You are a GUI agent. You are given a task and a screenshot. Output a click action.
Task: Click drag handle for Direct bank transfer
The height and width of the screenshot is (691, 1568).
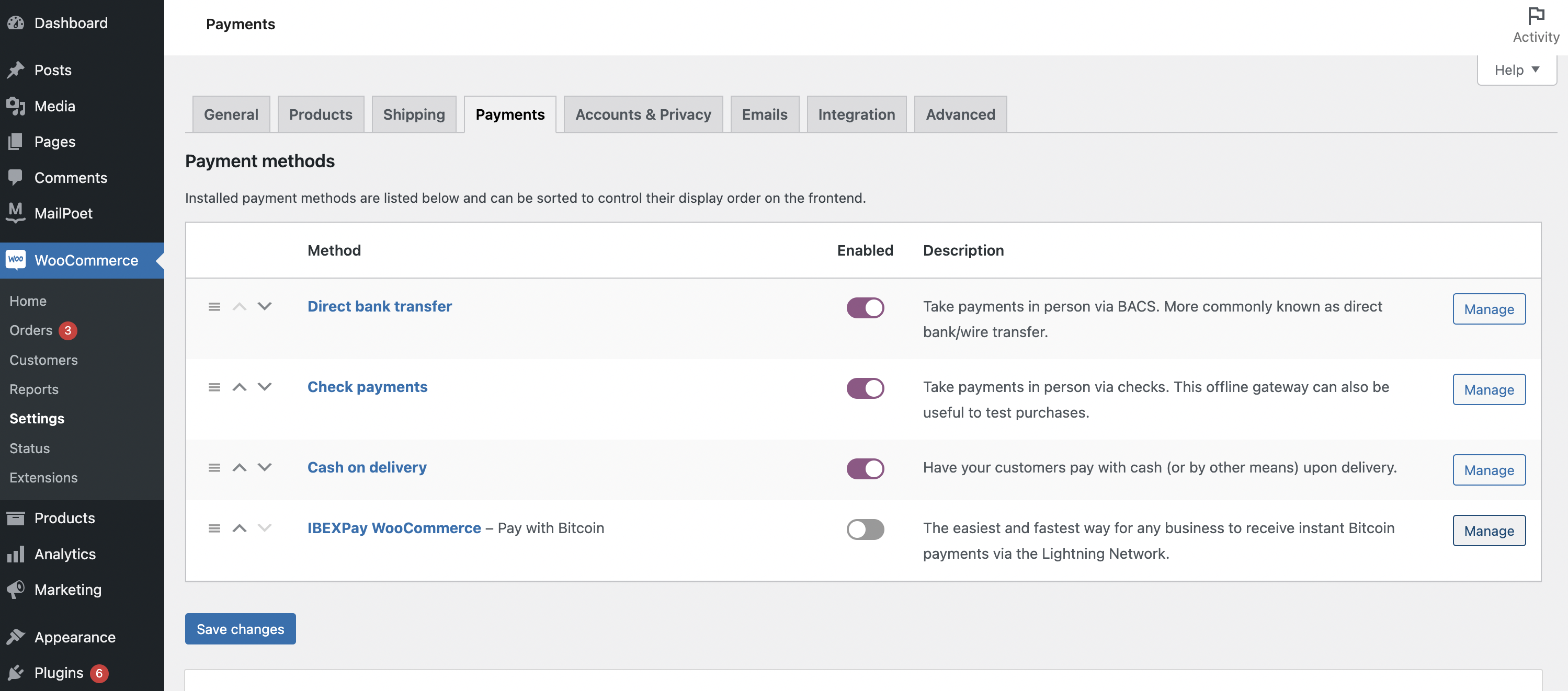coord(214,307)
